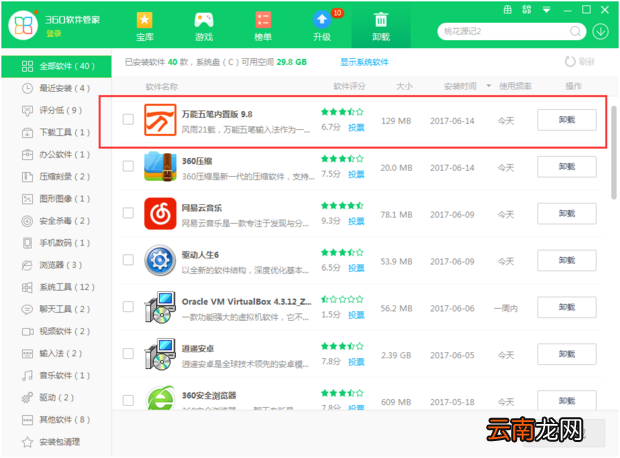Check the 万能五笔内置版 9.8 checkbox
This screenshot has height=458, width=620.
click(x=128, y=119)
